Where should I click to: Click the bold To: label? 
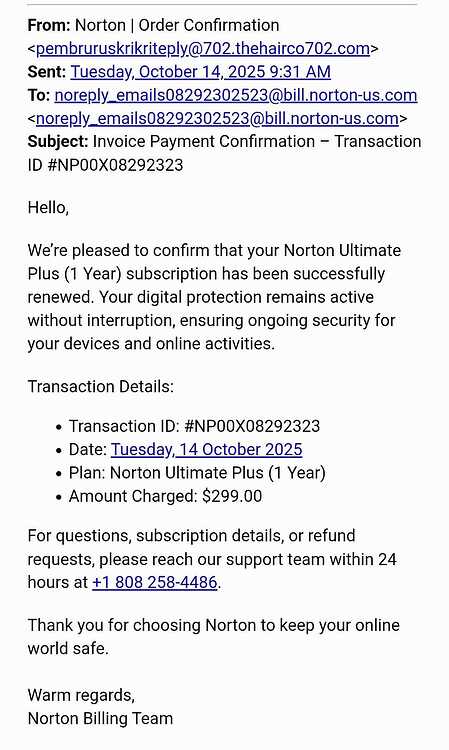coord(39,95)
